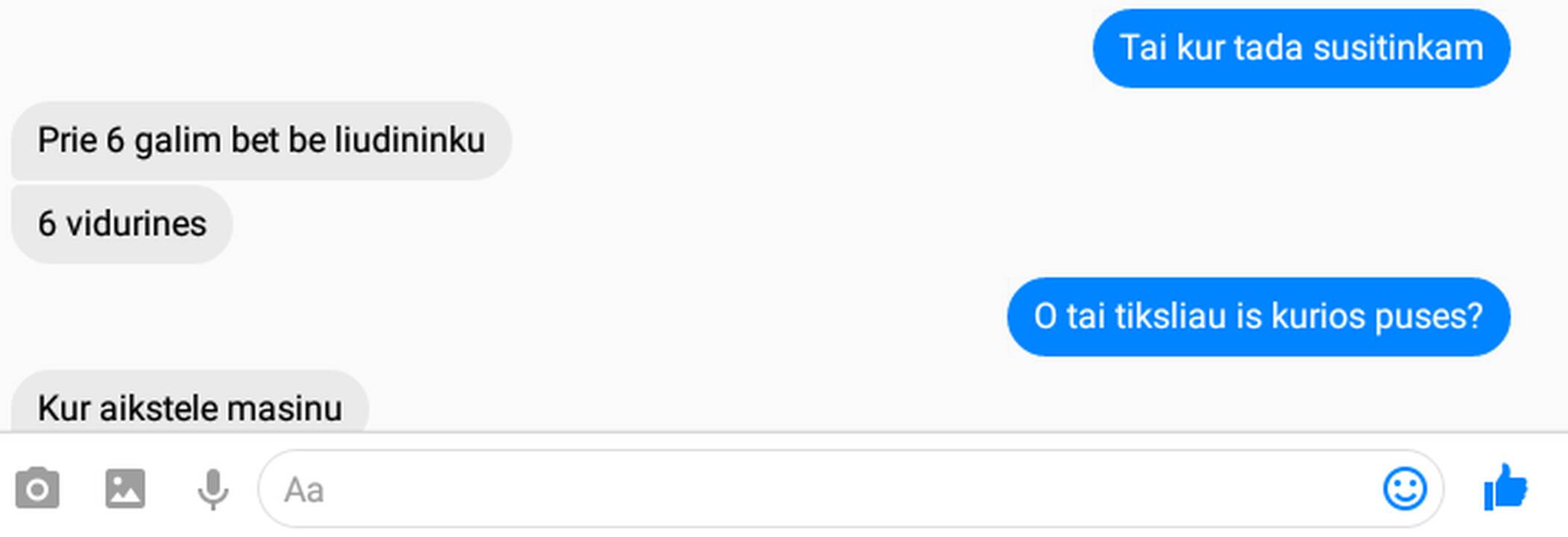Open the image gallery picker
The height and width of the screenshot is (537, 1568).
(x=125, y=489)
